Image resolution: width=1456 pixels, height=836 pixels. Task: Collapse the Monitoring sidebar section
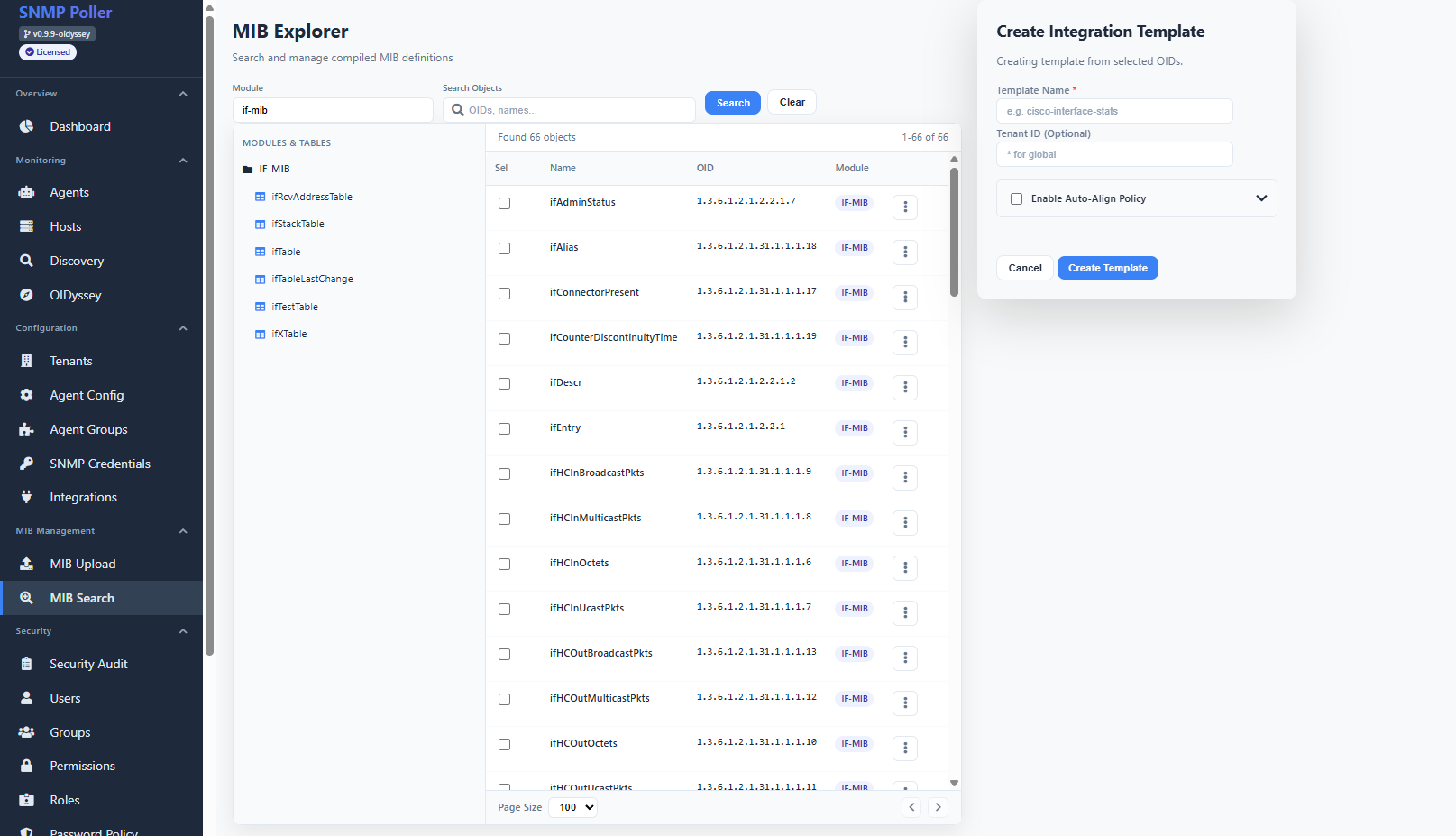click(183, 161)
